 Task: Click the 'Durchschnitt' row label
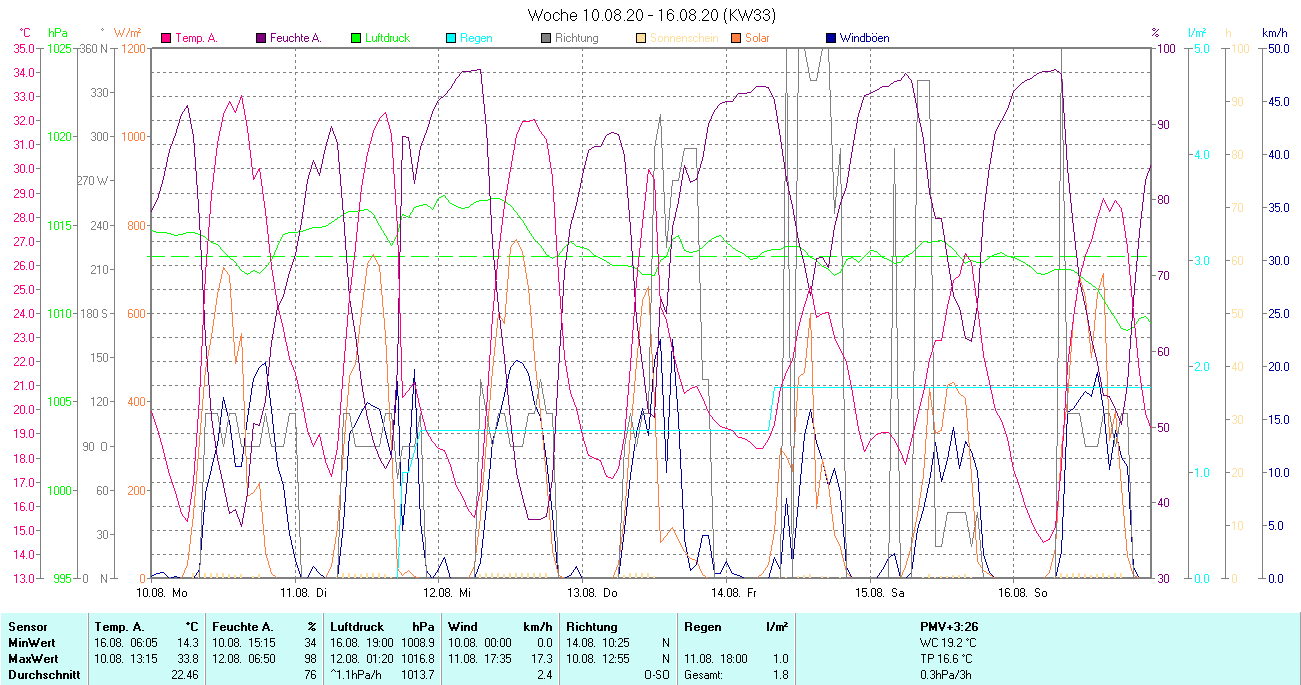(x=43, y=675)
